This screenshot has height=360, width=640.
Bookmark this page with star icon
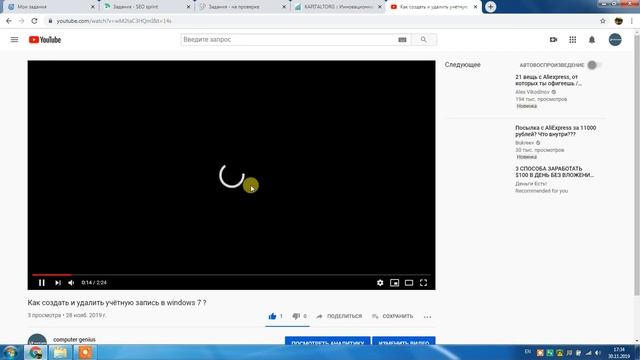pyautogui.click(x=603, y=21)
